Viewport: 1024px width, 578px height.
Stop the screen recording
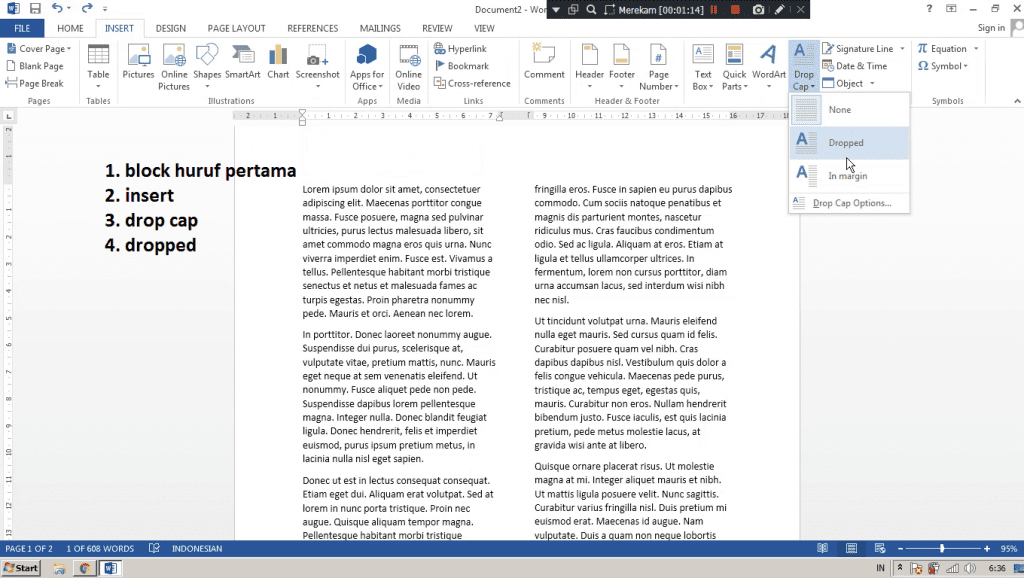pyautogui.click(x=735, y=10)
